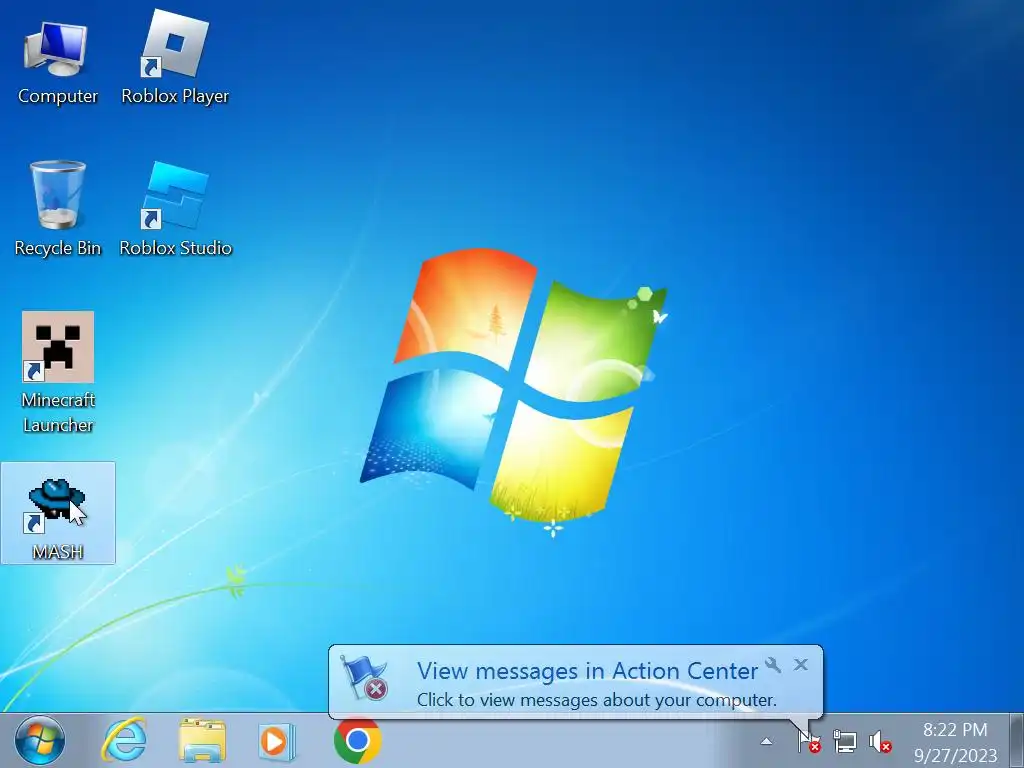Show hidden system tray icons

(x=766, y=742)
